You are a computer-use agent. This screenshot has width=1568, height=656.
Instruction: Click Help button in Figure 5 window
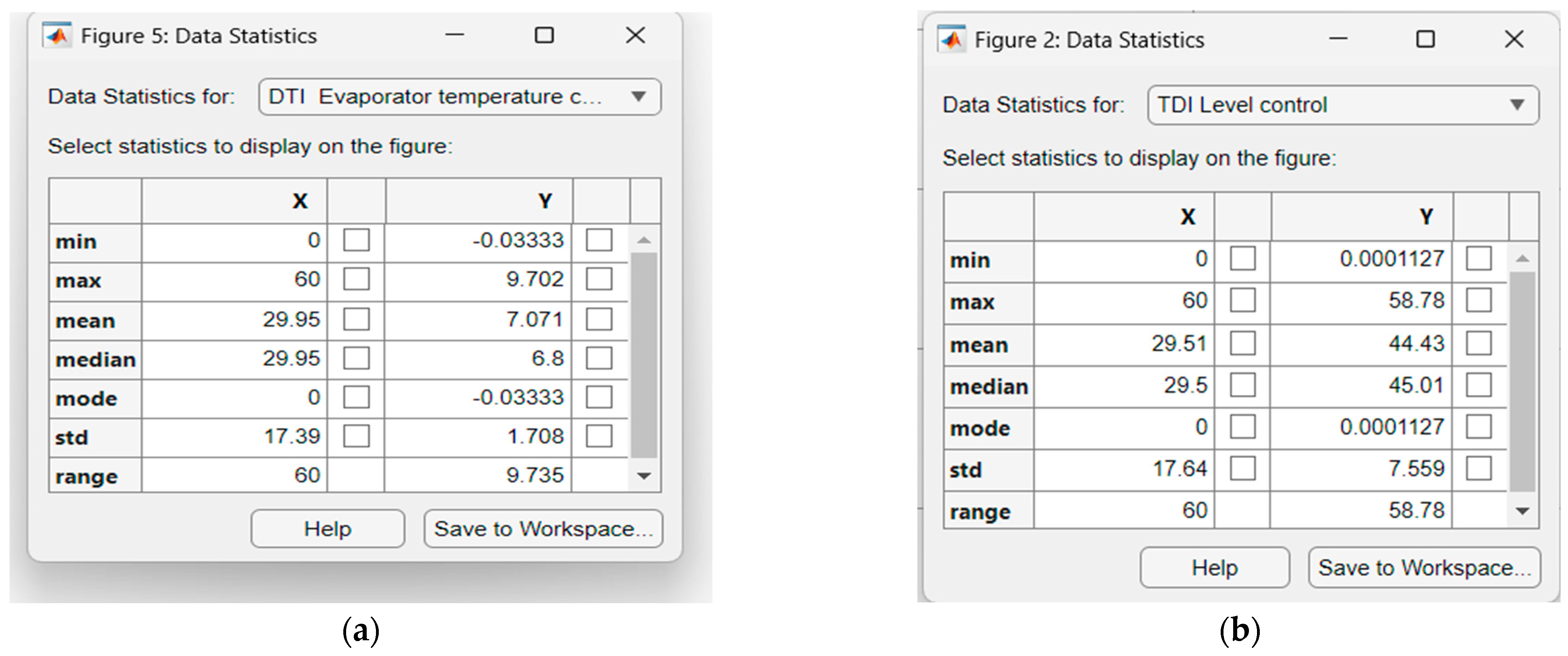328,529
